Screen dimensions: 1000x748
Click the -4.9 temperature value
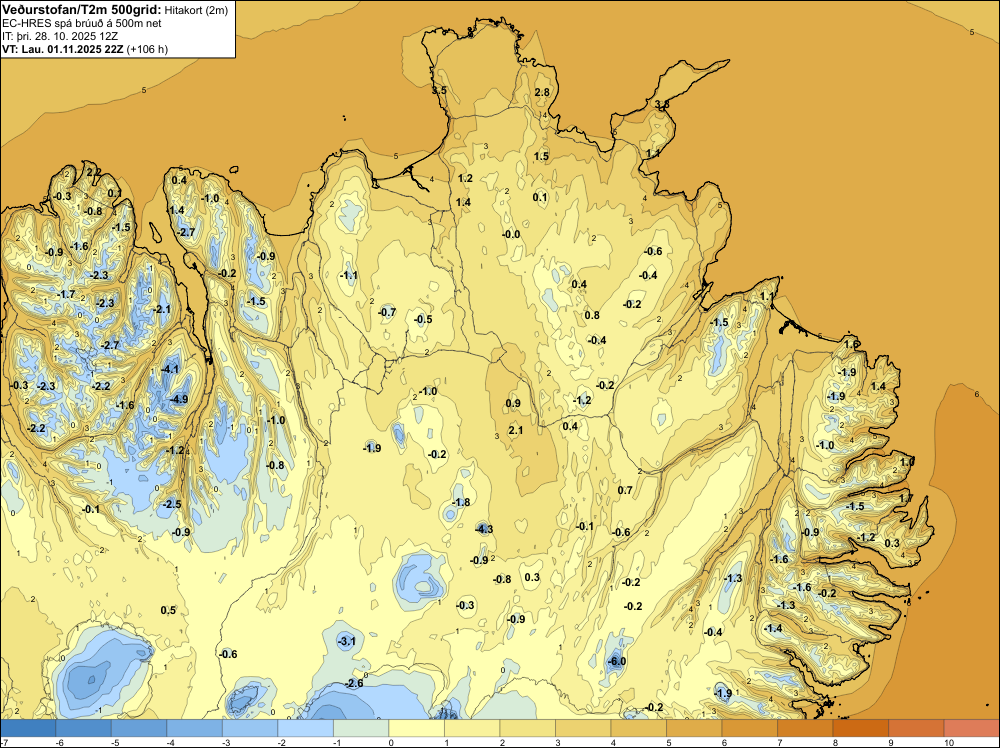pos(179,399)
